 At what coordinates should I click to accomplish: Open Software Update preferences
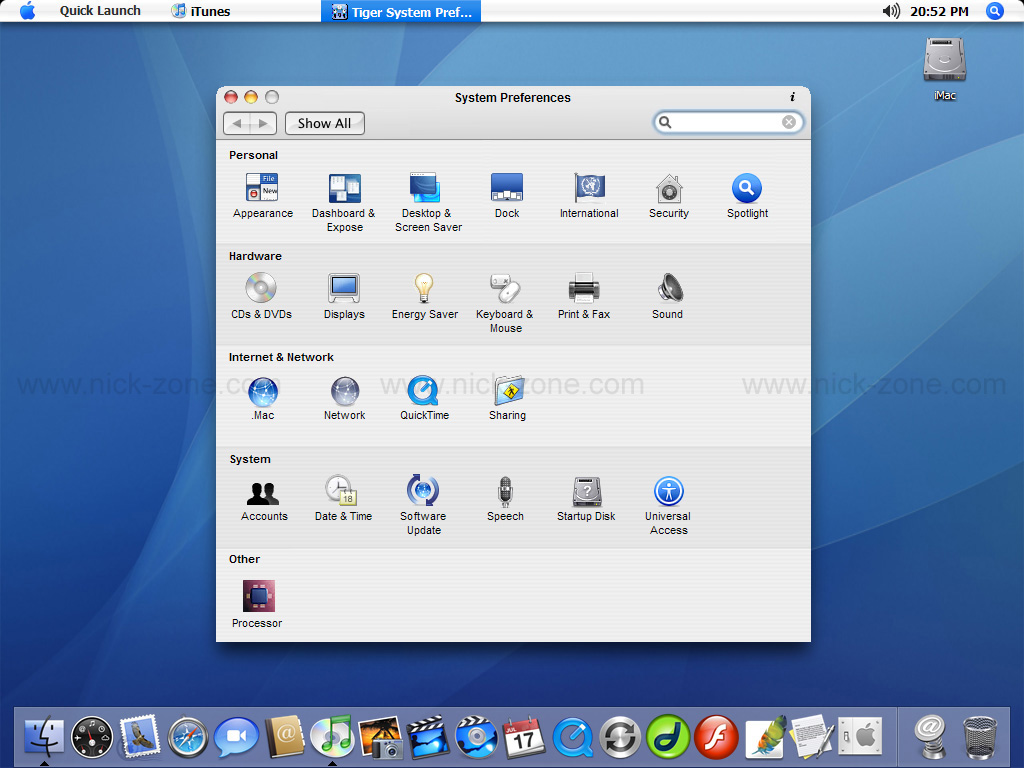coord(423,505)
